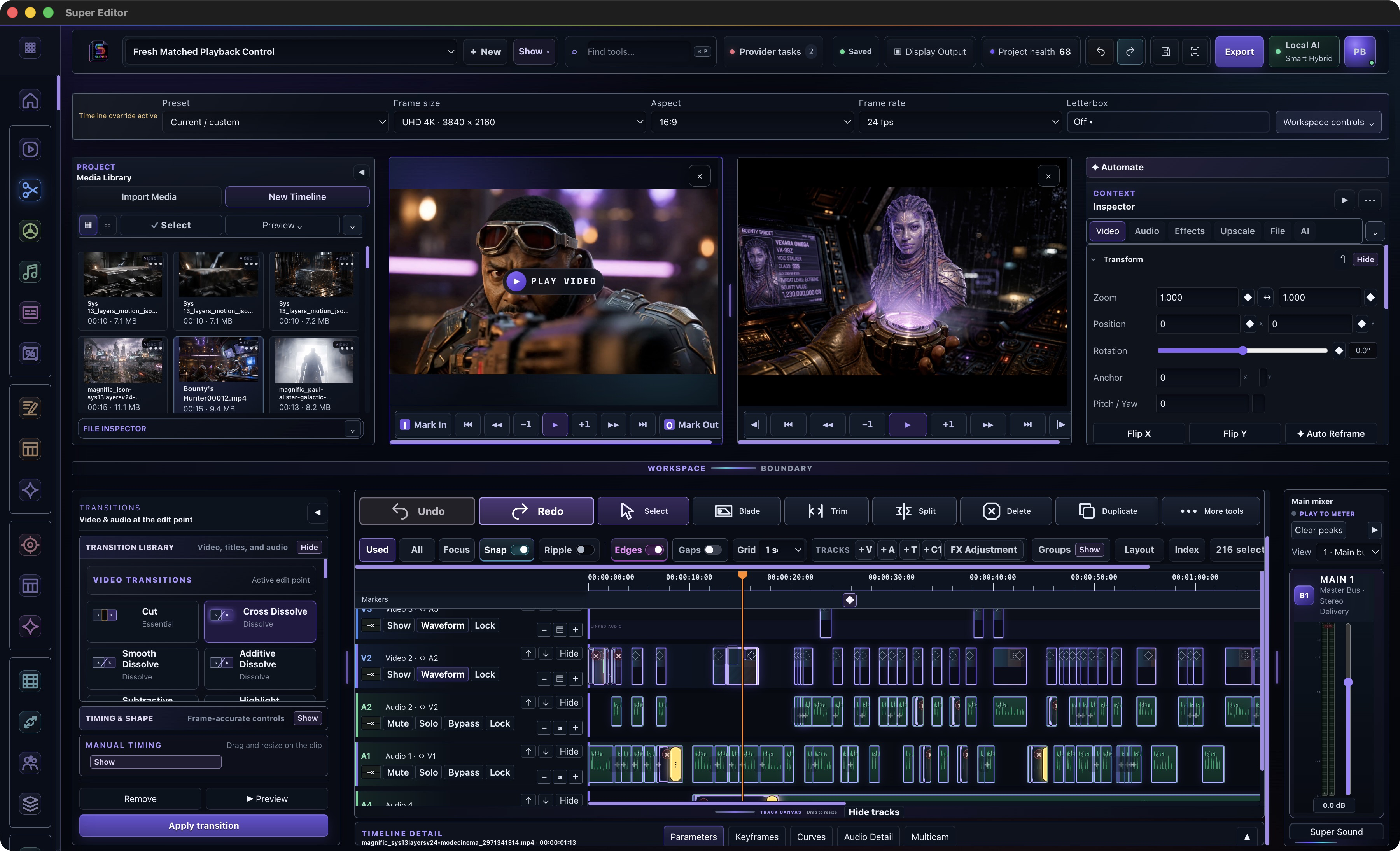Image resolution: width=1400 pixels, height=851 pixels.
Task: Switch media library to grid view icon
Action: (x=88, y=225)
